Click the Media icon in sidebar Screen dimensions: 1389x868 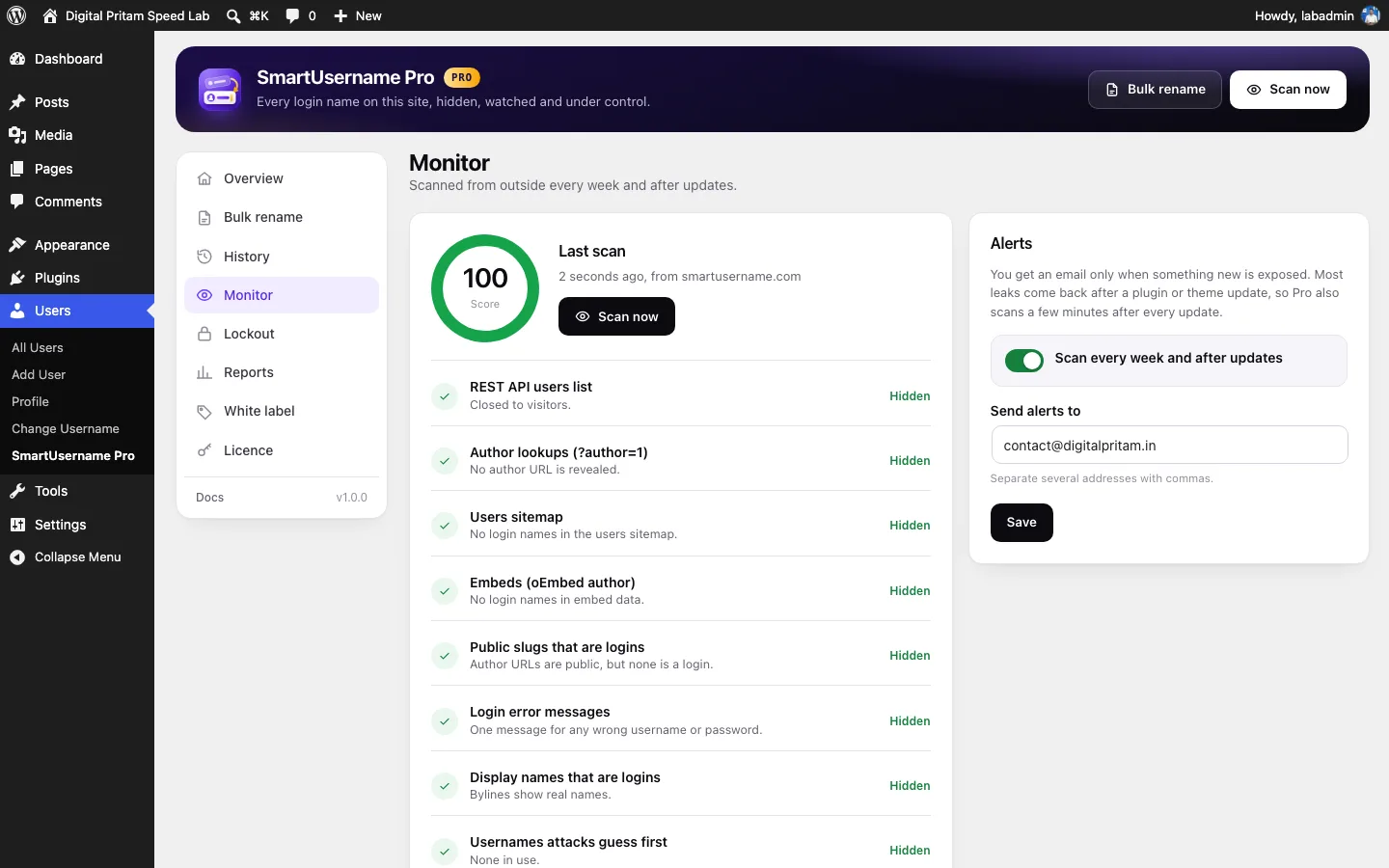(x=17, y=135)
